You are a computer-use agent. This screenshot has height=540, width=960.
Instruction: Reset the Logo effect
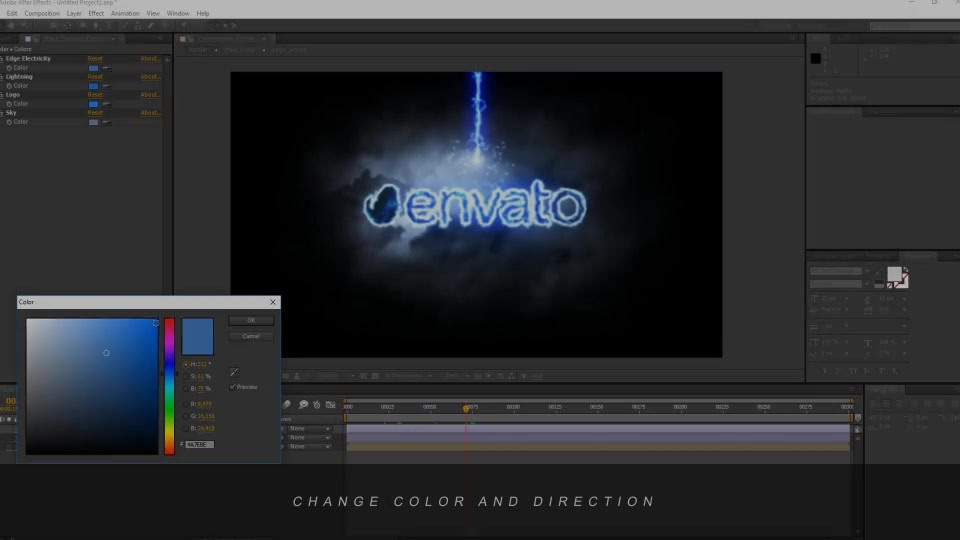tap(95, 95)
